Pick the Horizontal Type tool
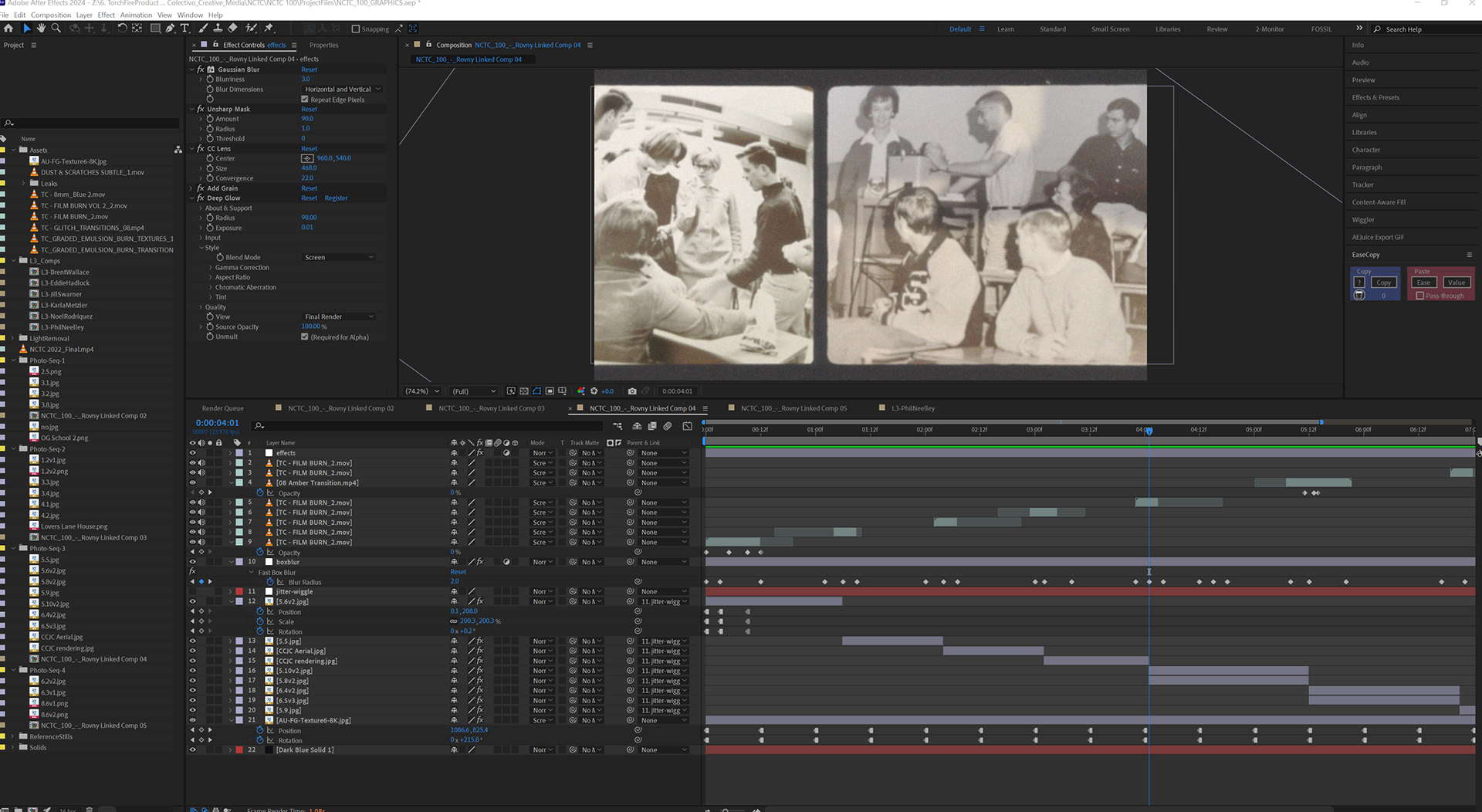 tap(184, 29)
